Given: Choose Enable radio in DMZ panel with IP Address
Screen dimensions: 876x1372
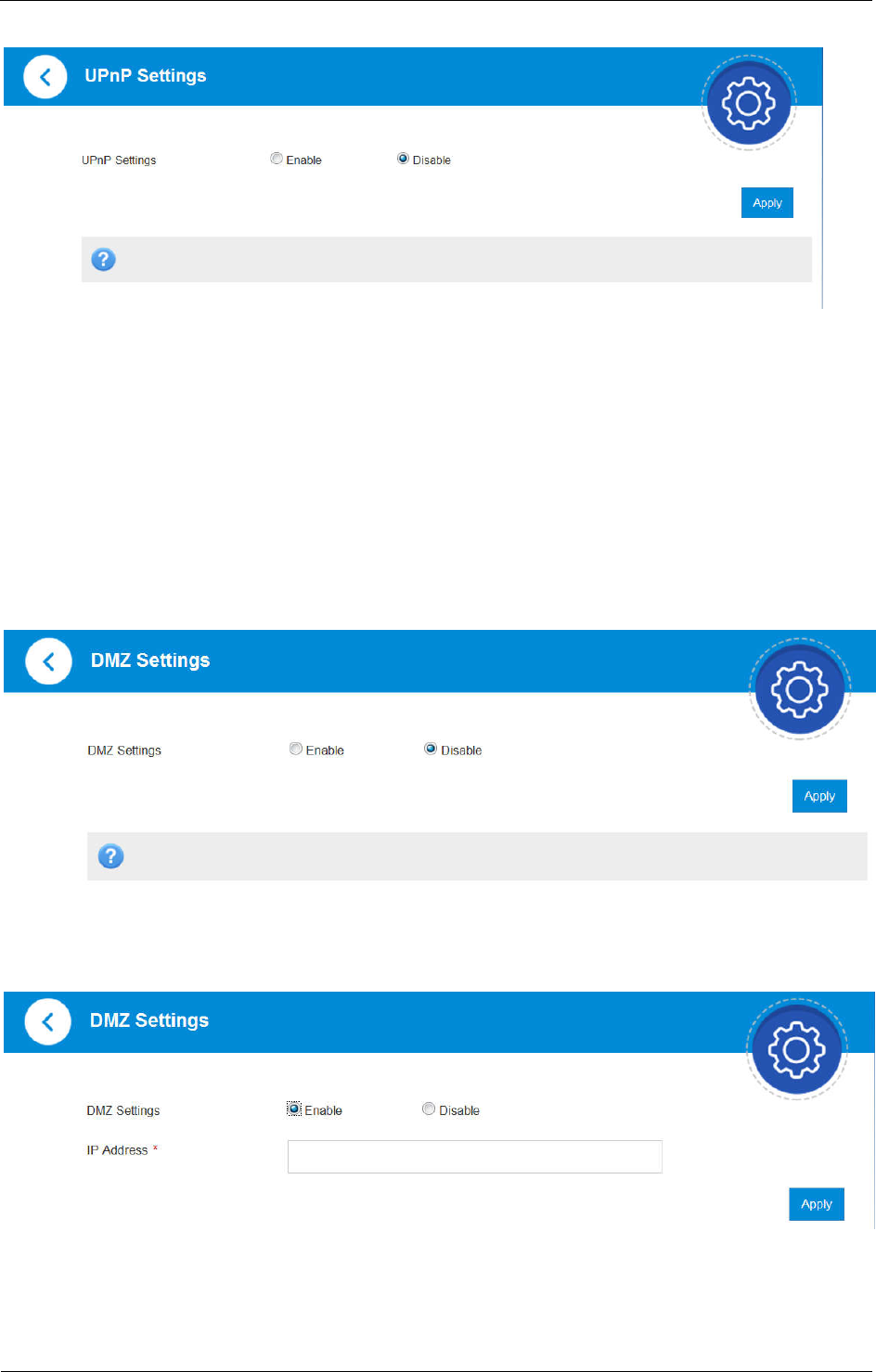Looking at the screenshot, I should coord(294,1109).
